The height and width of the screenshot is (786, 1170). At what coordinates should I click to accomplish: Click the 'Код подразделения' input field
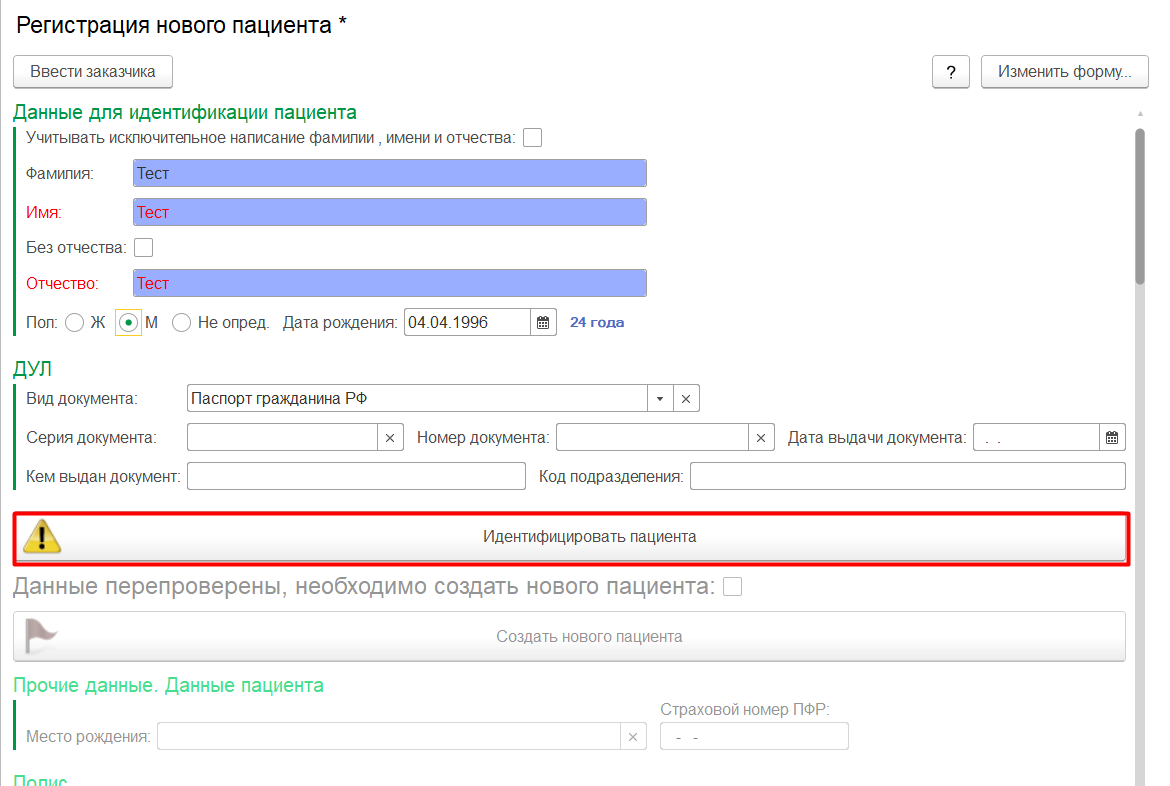tap(907, 476)
